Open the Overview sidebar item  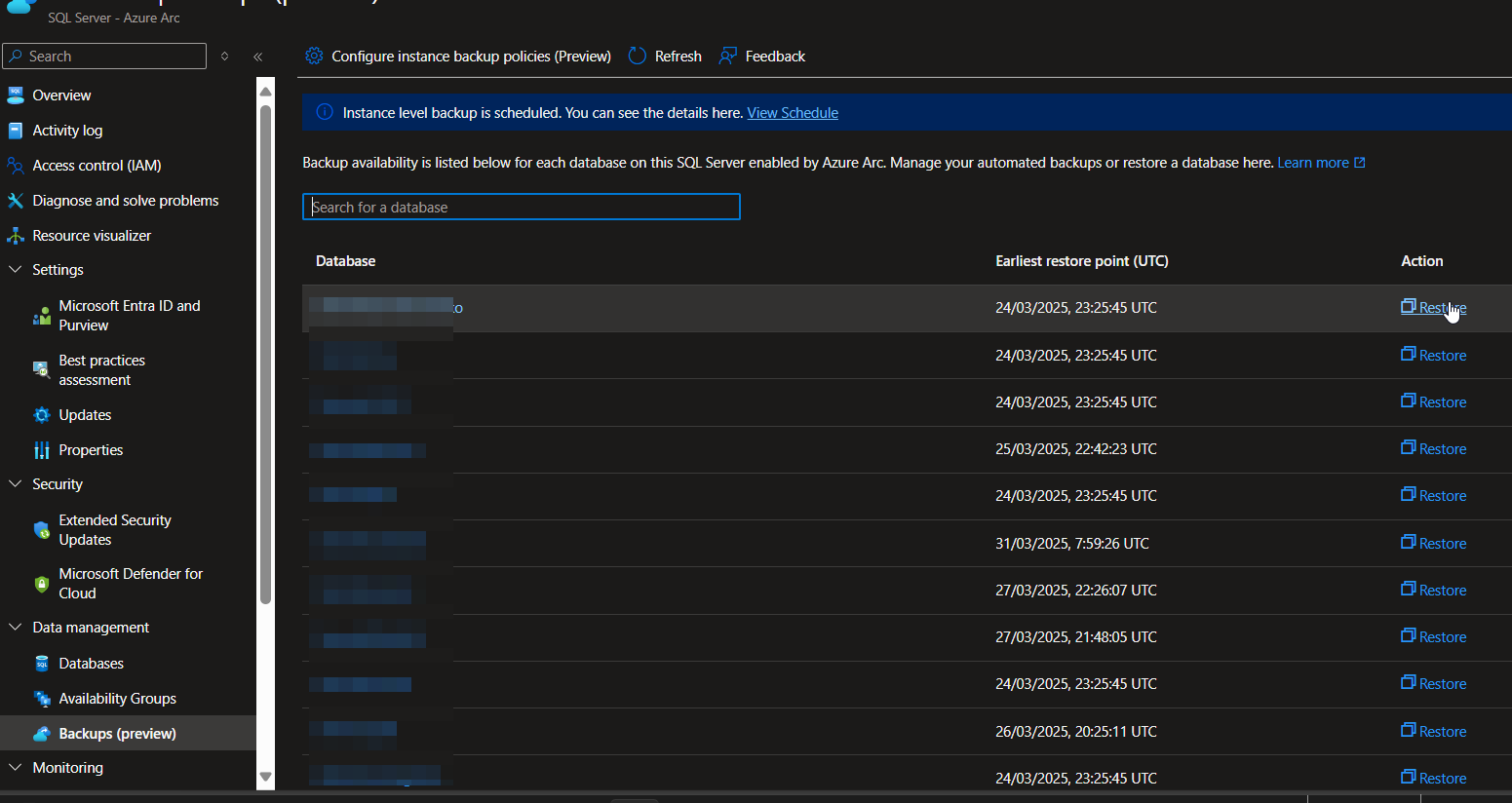point(61,96)
